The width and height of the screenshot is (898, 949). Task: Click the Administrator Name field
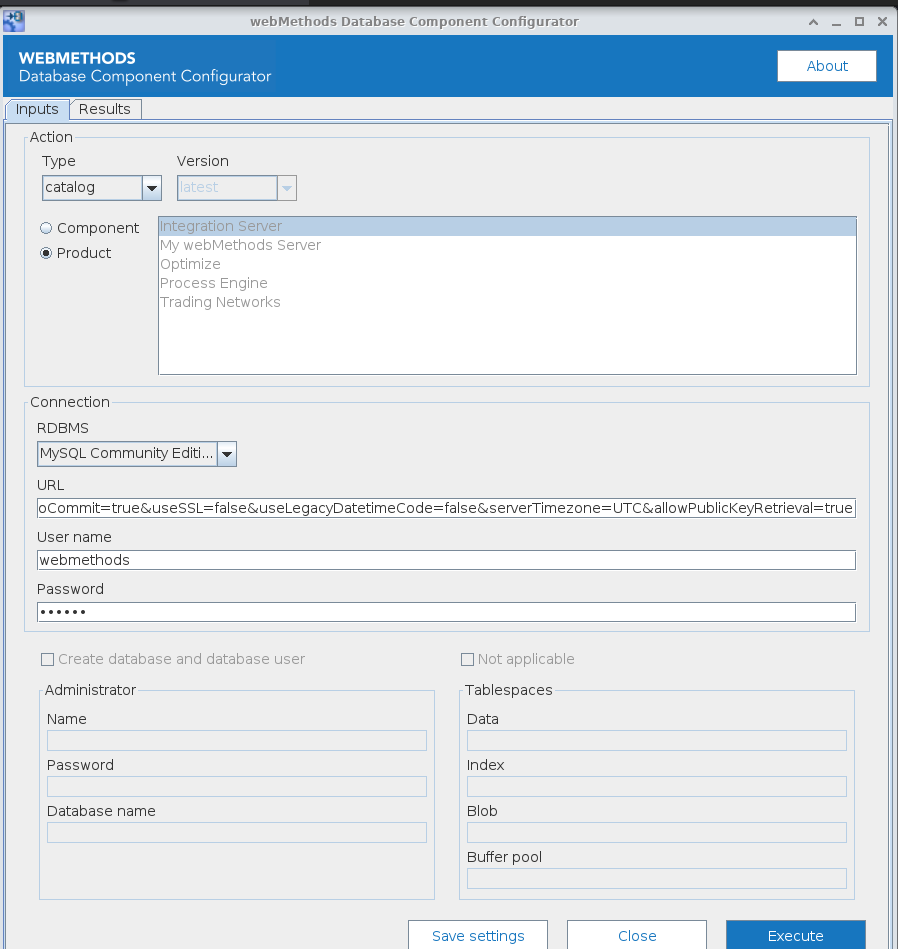(237, 741)
